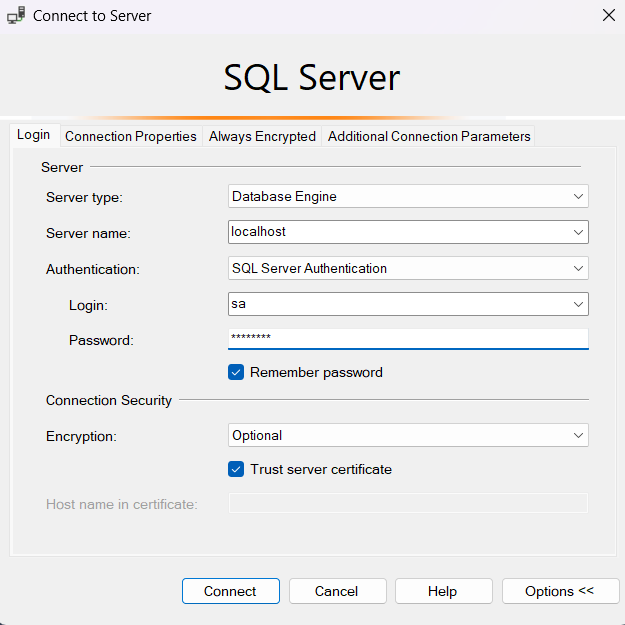
Task: Click the Connect button
Action: point(231,591)
